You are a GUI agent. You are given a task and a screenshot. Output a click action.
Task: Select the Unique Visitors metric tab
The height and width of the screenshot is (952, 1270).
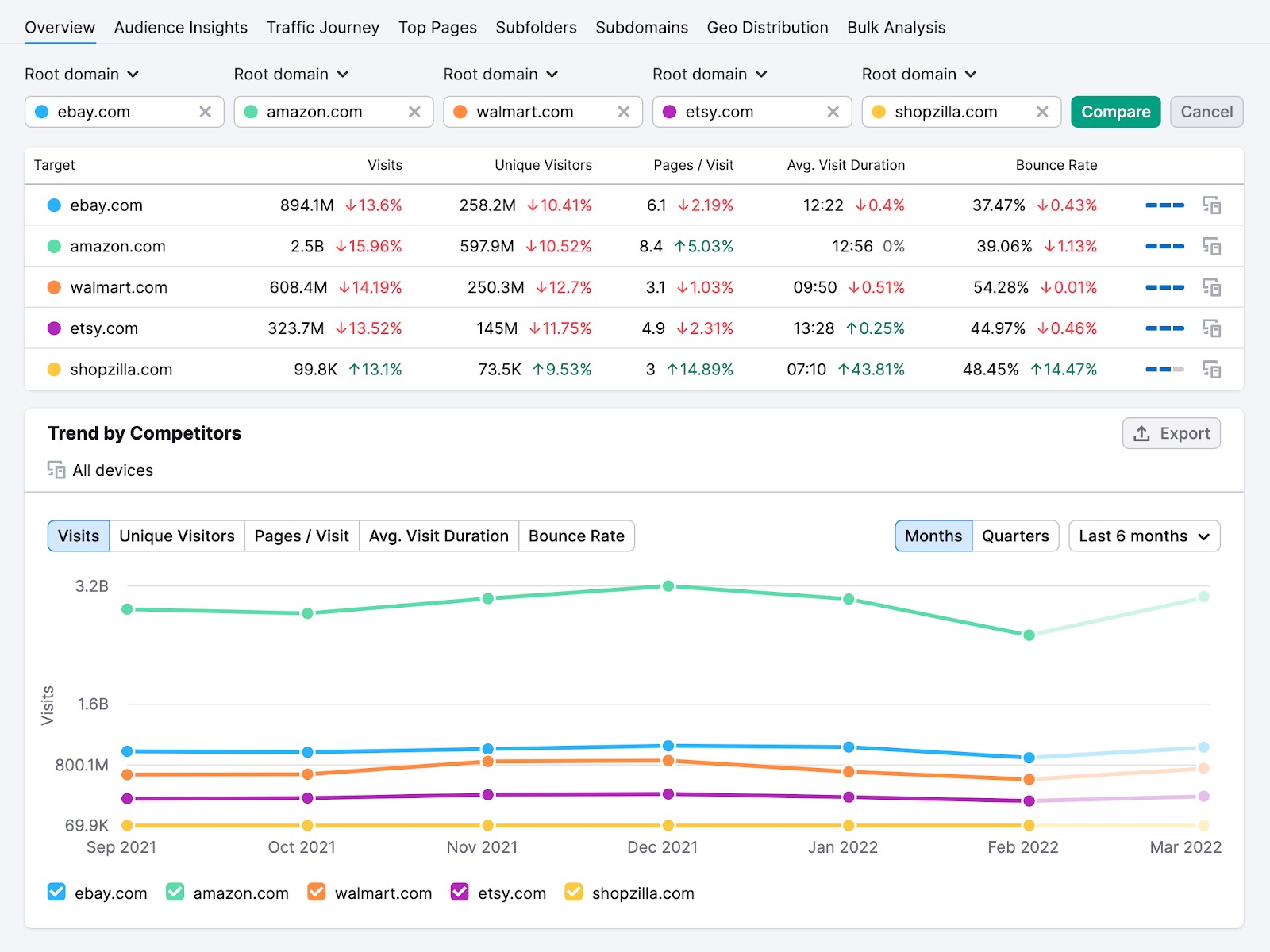(177, 536)
